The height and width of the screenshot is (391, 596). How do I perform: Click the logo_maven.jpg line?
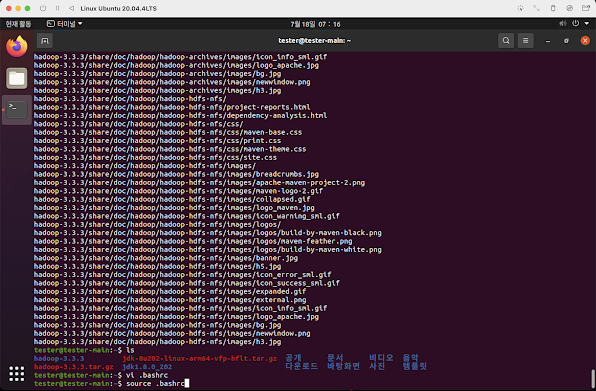click(174, 207)
